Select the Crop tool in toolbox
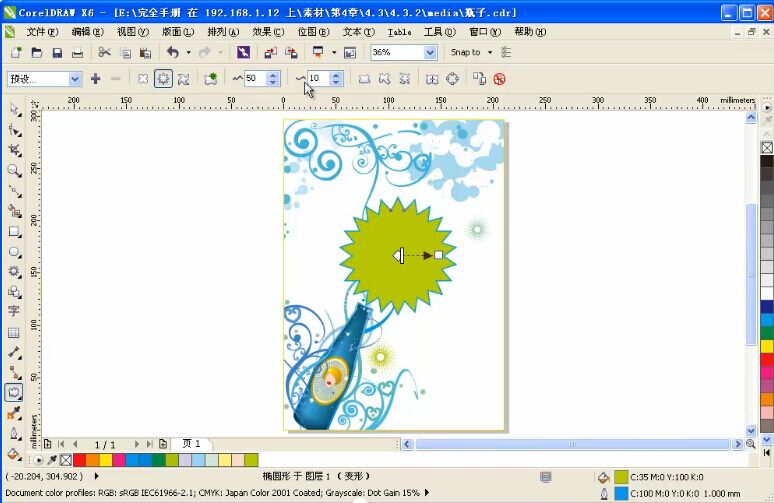 14,150
